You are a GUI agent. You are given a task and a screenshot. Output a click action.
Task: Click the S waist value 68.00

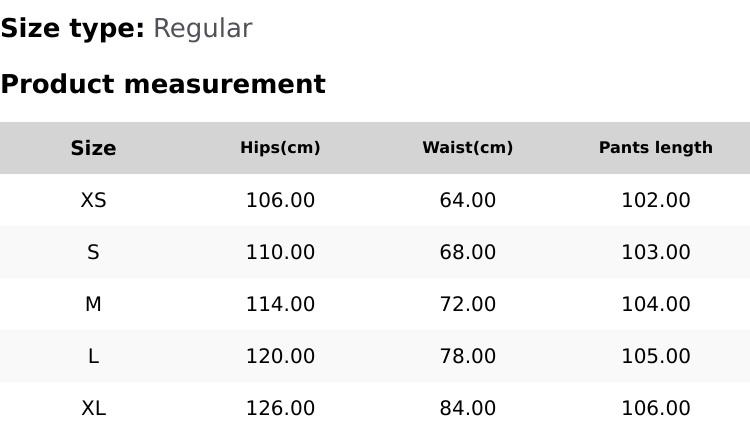click(x=467, y=252)
